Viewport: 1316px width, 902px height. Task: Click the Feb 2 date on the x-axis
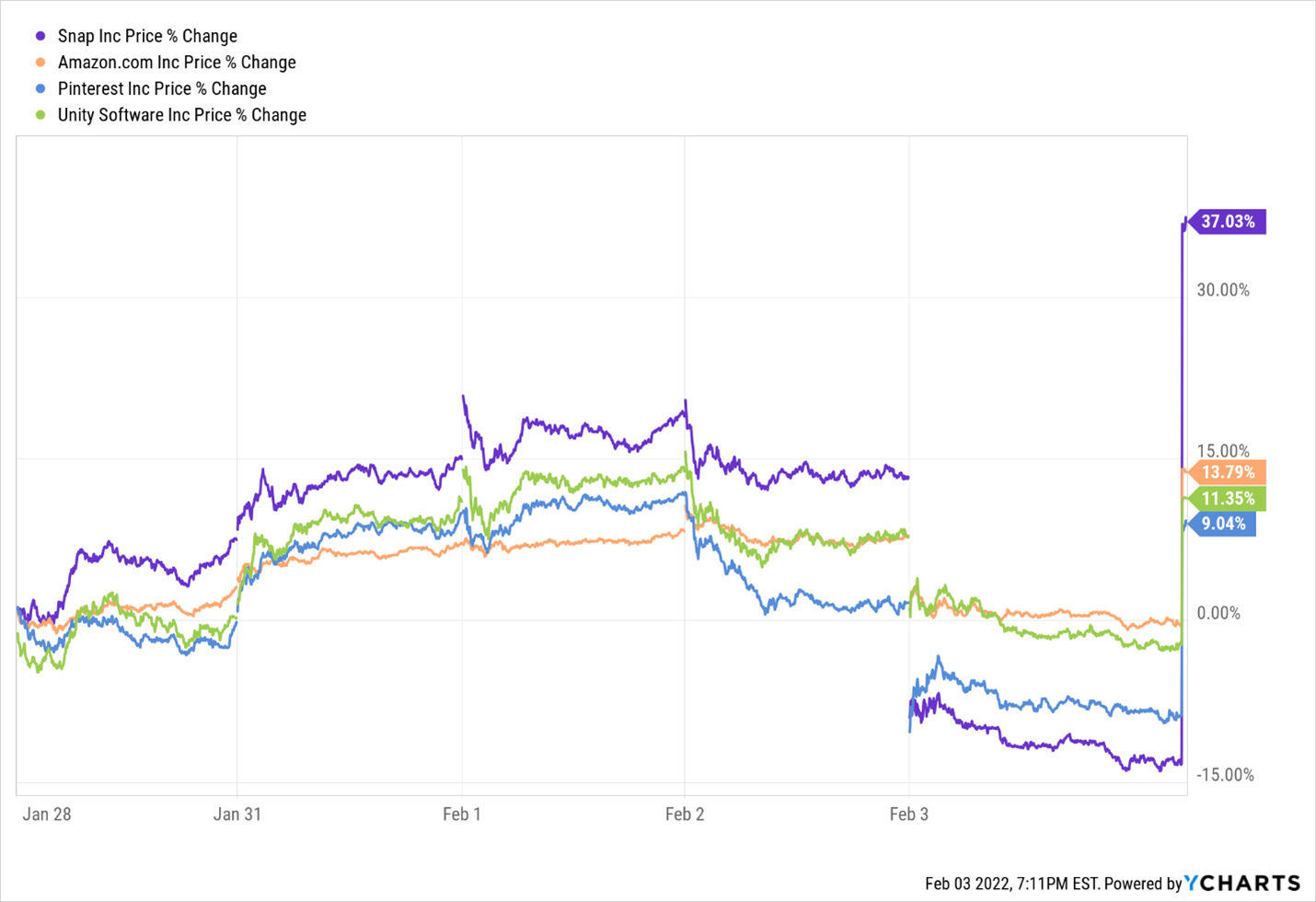click(x=685, y=815)
